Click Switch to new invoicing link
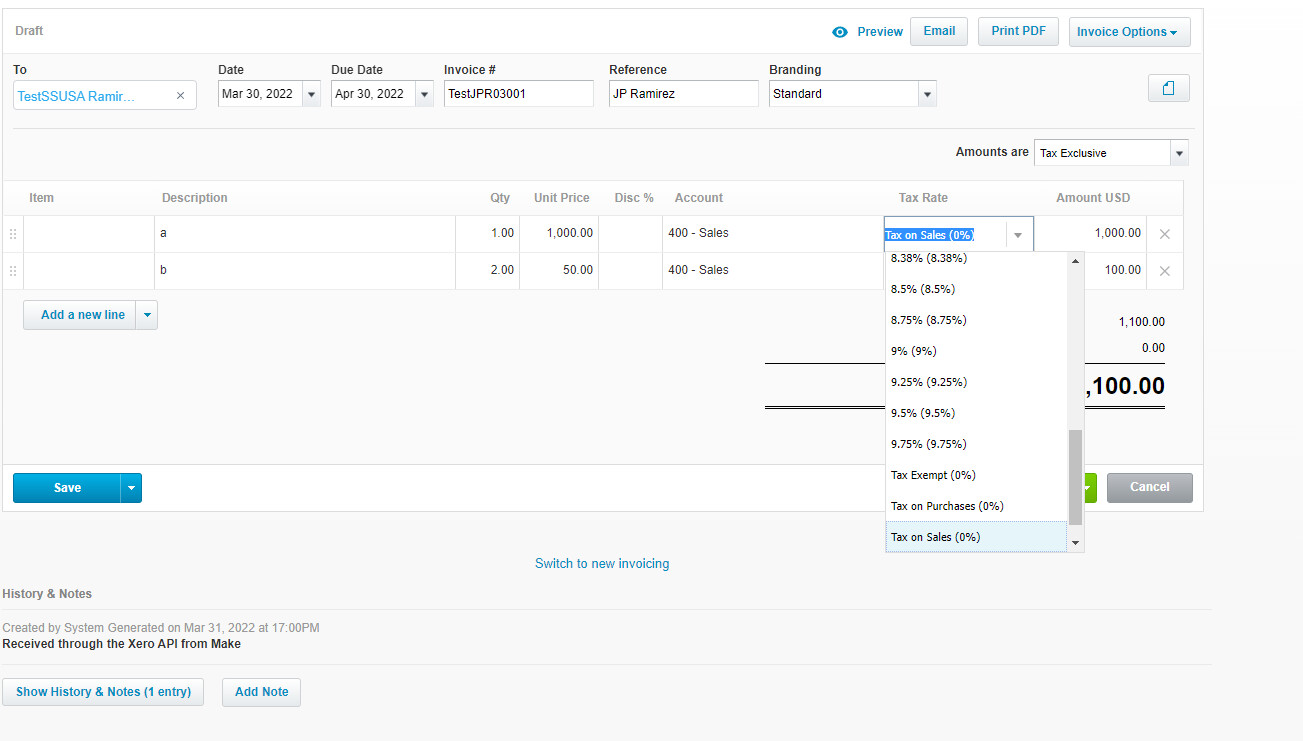The height and width of the screenshot is (741, 1303). (602, 564)
